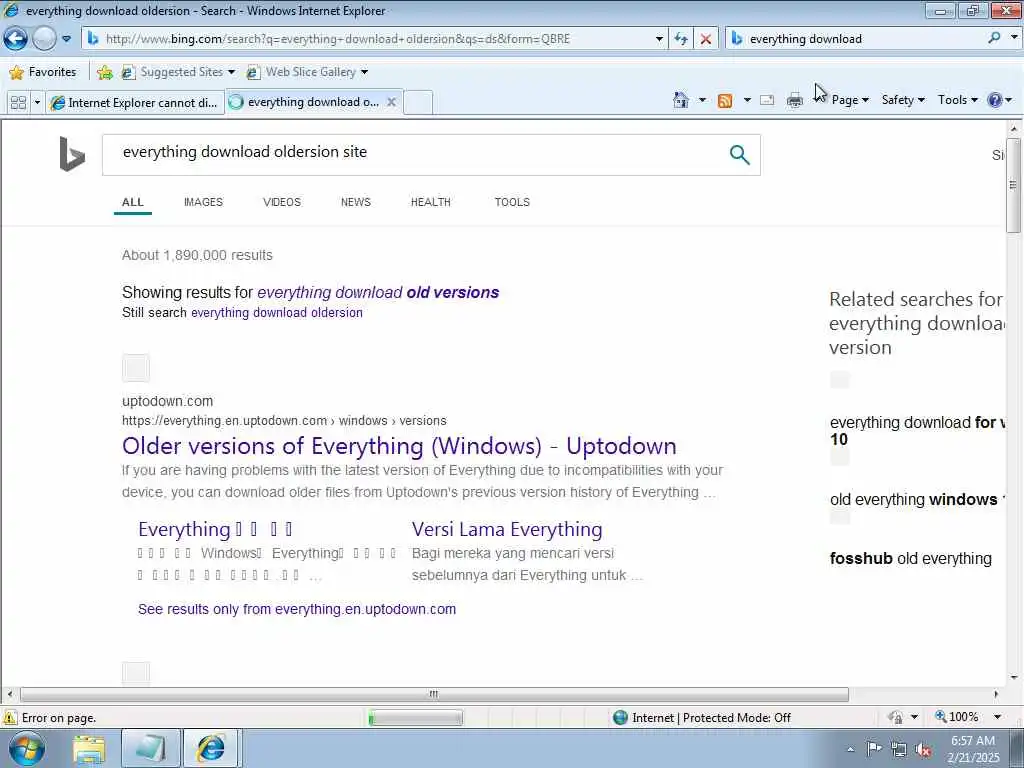Open the Favorites star button
The height and width of the screenshot is (768, 1024).
coord(43,72)
